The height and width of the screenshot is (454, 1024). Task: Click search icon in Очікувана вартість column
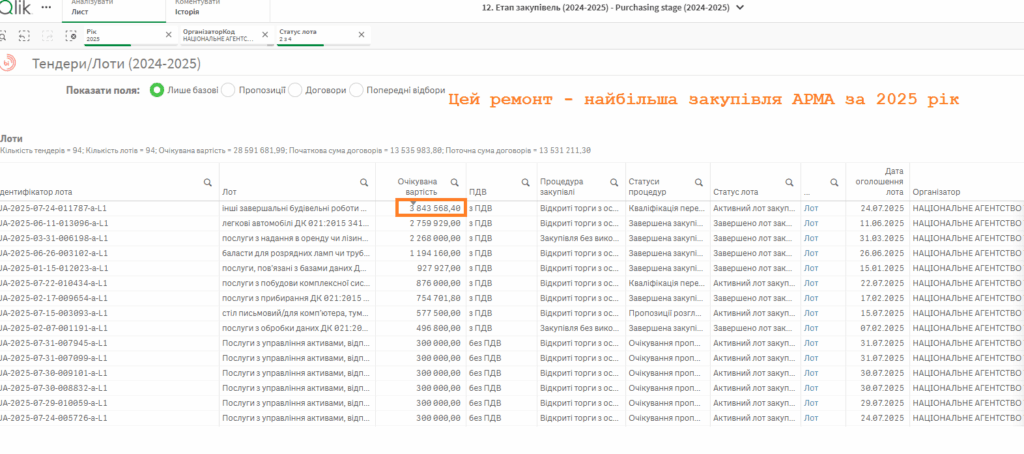pos(454,182)
